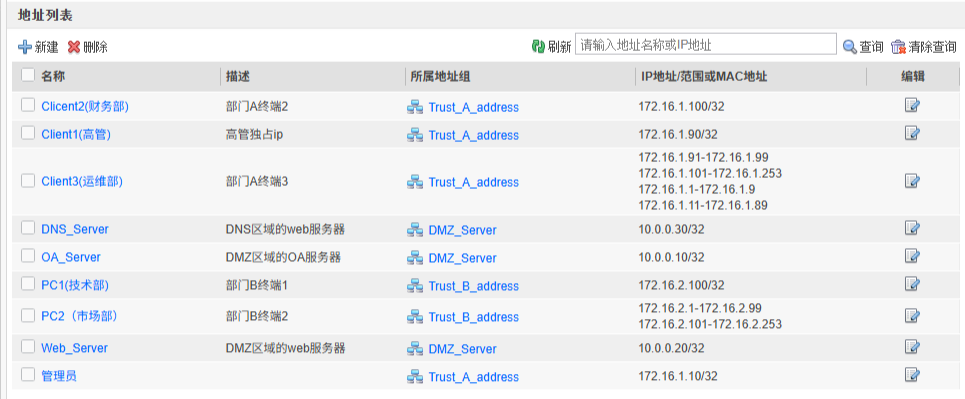Click address group icon in DNS_Server row
The width and height of the screenshot is (965, 399).
point(415,230)
